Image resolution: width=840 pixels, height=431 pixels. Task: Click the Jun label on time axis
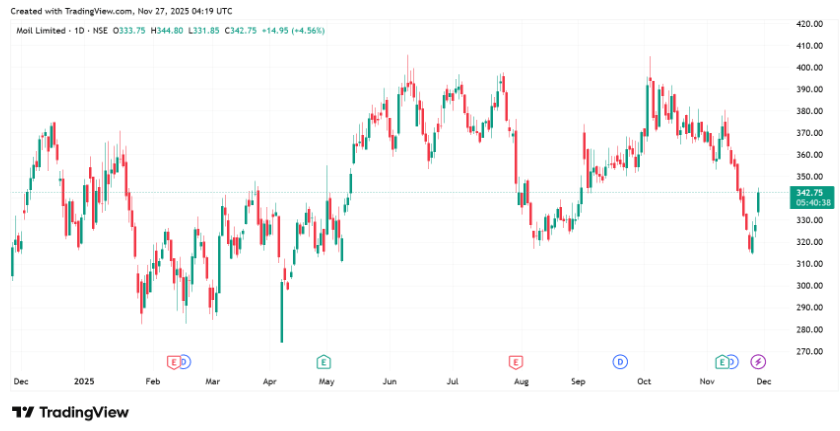coord(390,382)
